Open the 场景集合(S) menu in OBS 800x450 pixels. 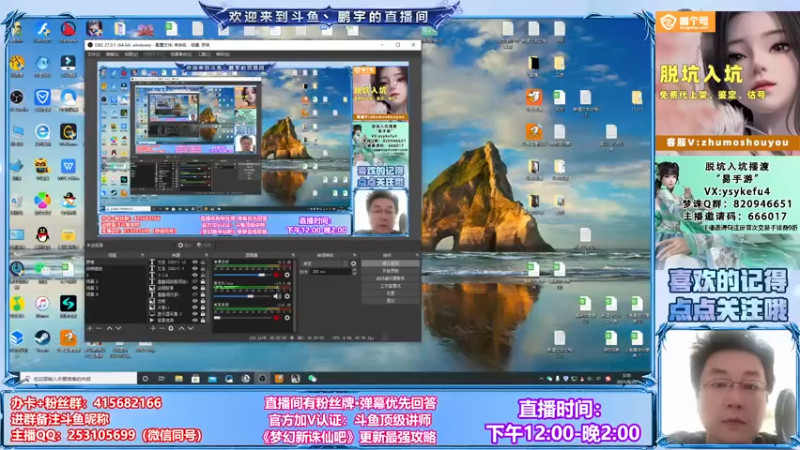tap(181, 54)
